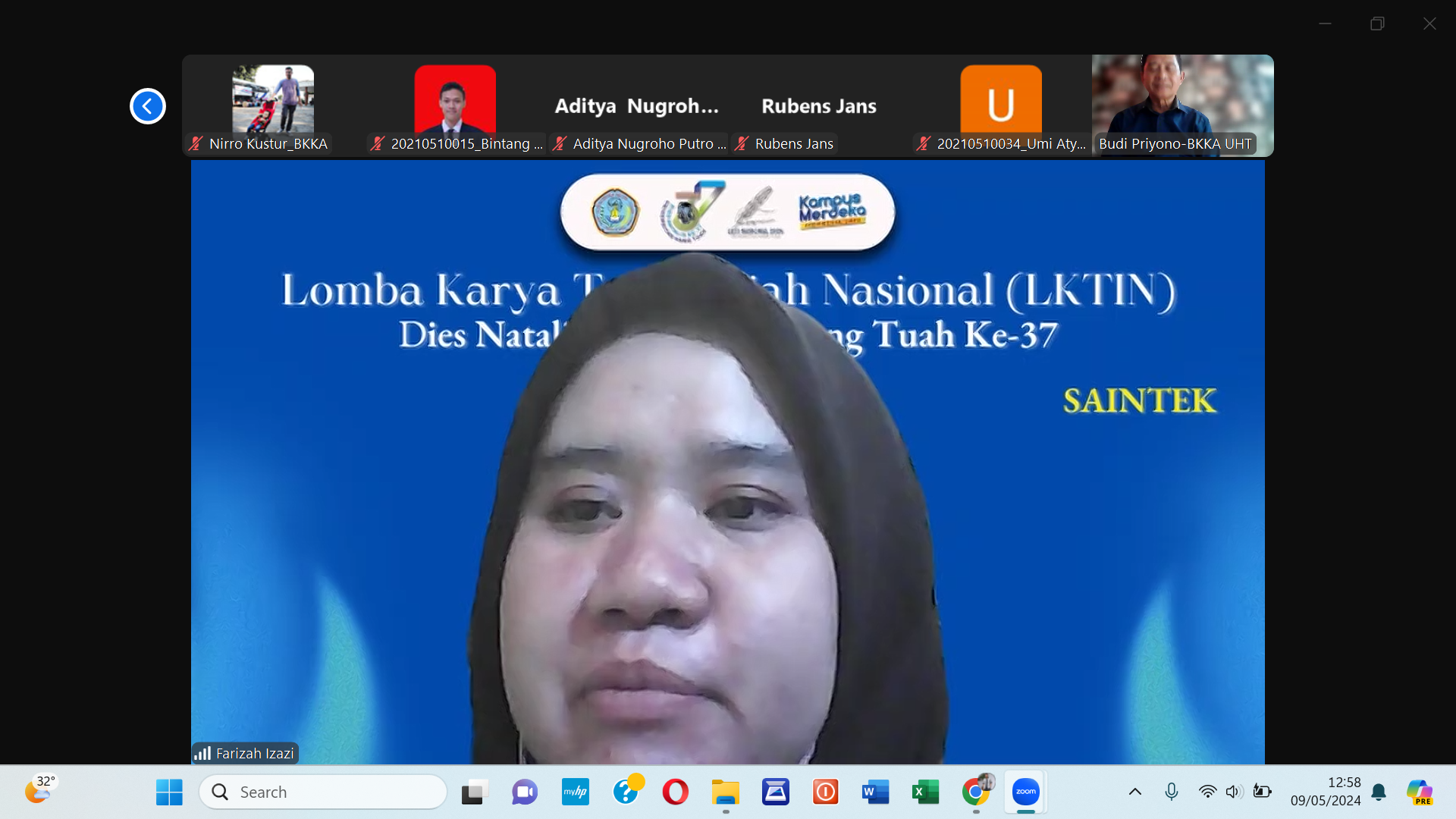The height and width of the screenshot is (819, 1456).
Task: Open Microsoft Word from taskbar
Action: point(875,792)
